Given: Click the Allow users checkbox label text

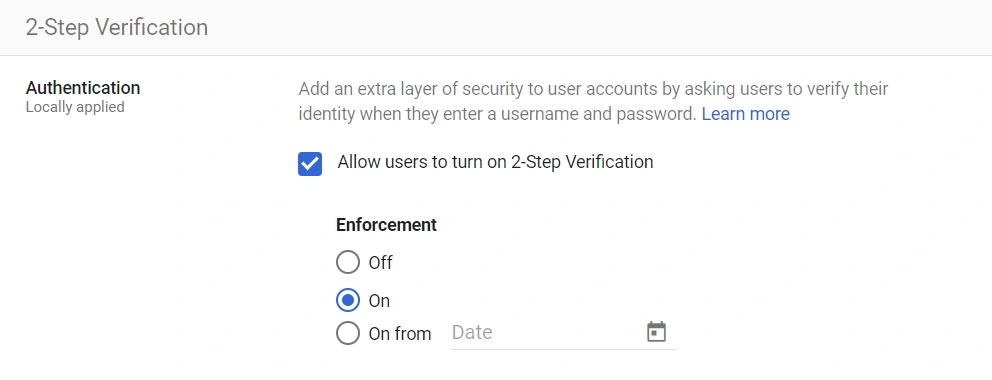Looking at the screenshot, I should (495, 162).
